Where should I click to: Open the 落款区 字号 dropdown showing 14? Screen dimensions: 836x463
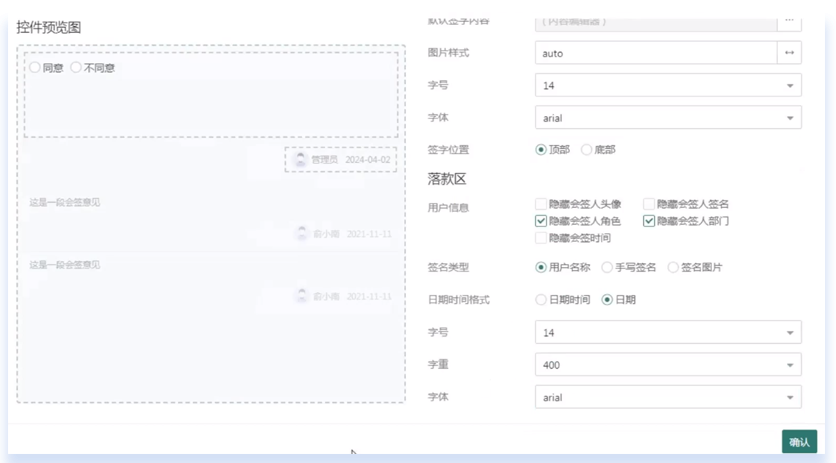pos(668,332)
